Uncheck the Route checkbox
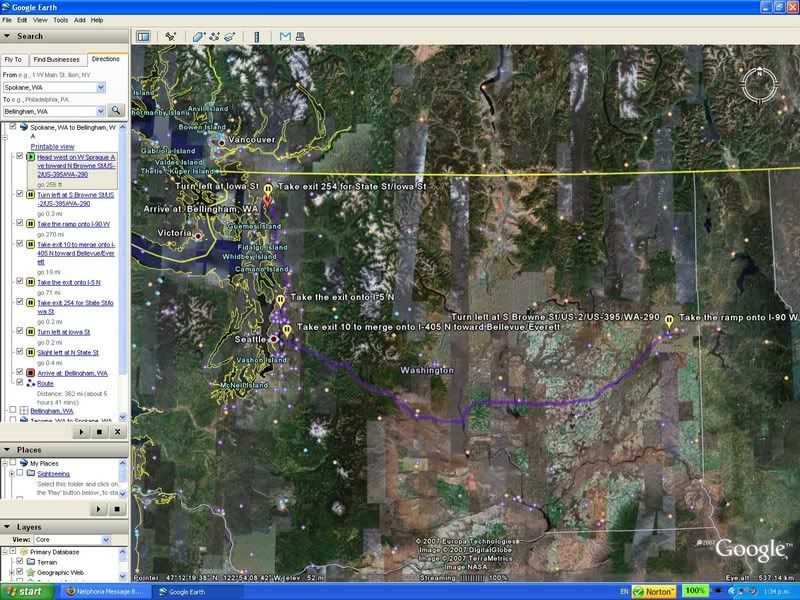Screen dimensions: 800x600 [x=20, y=382]
